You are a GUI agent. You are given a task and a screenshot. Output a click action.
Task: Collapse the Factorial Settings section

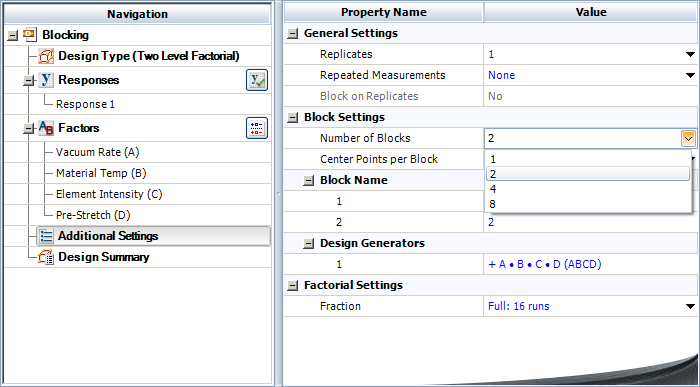coord(292,286)
